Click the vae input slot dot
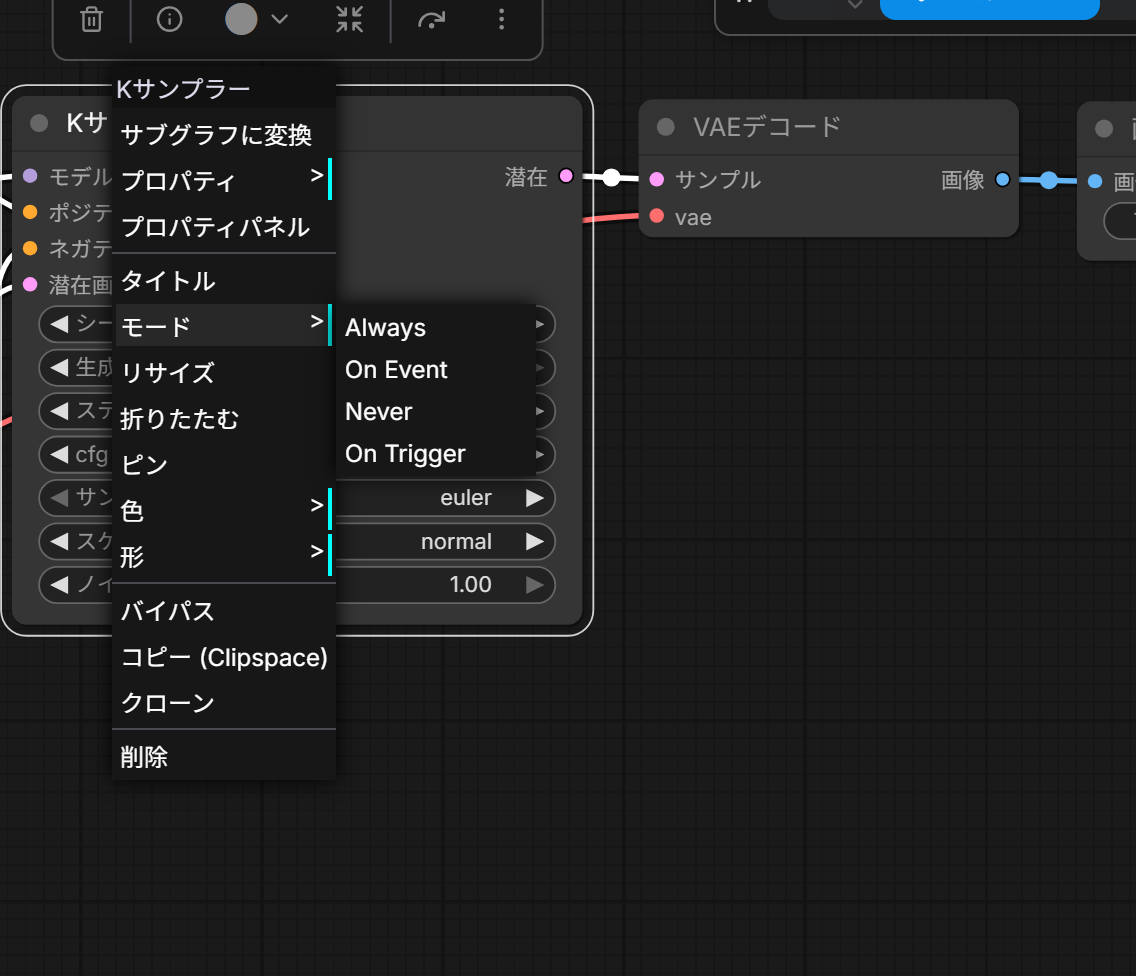This screenshot has height=976, width=1136. (657, 216)
